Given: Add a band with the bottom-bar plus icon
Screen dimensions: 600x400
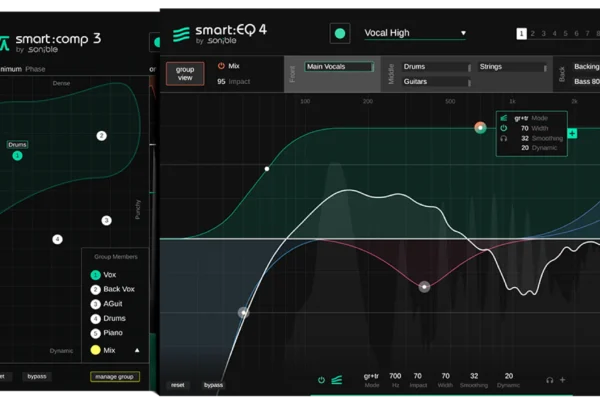Looking at the screenshot, I should [x=562, y=380].
